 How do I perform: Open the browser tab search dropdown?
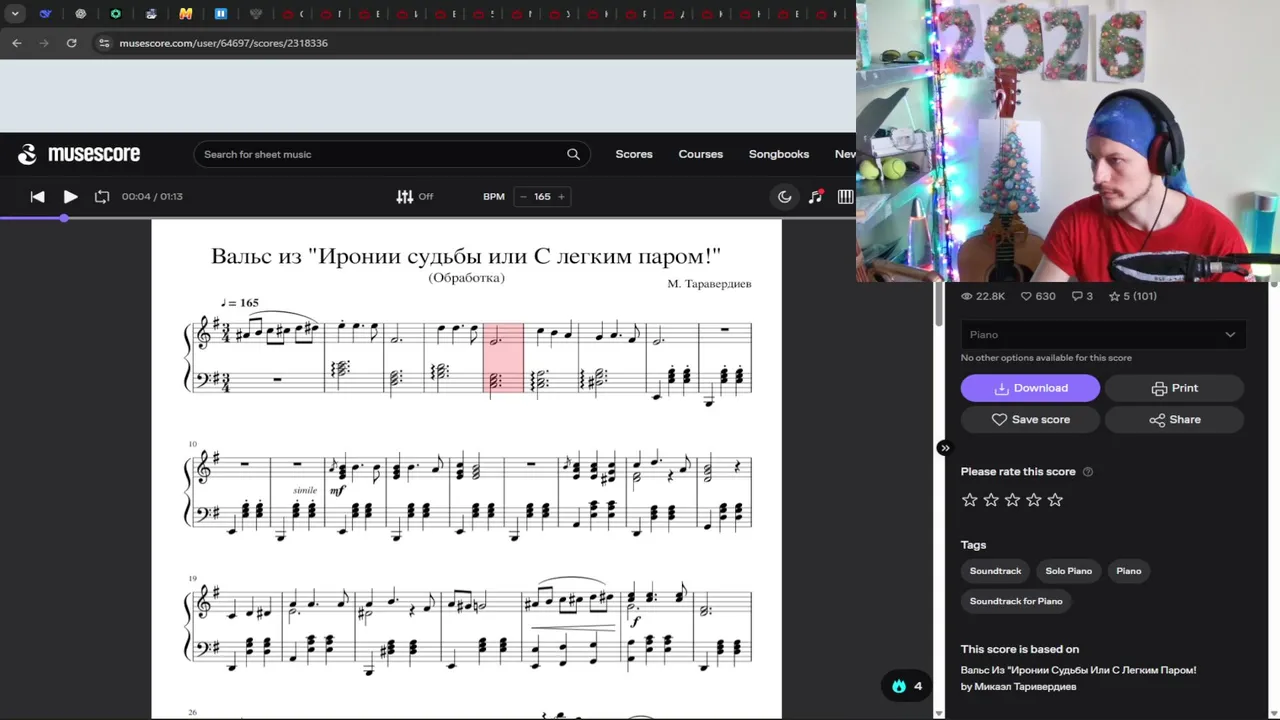[15, 14]
